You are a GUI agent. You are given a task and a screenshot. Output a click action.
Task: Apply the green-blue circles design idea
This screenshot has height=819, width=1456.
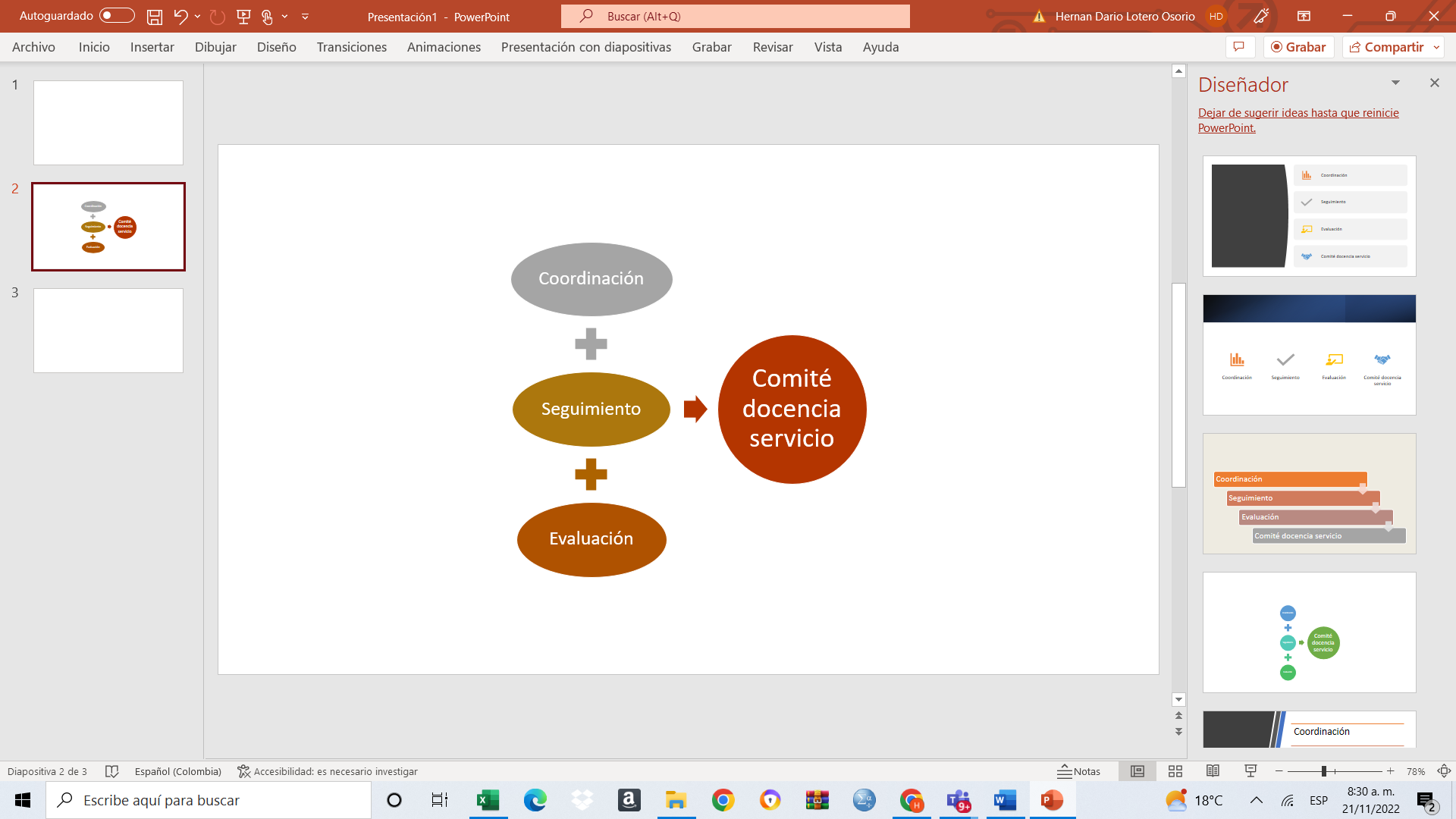[1310, 632]
